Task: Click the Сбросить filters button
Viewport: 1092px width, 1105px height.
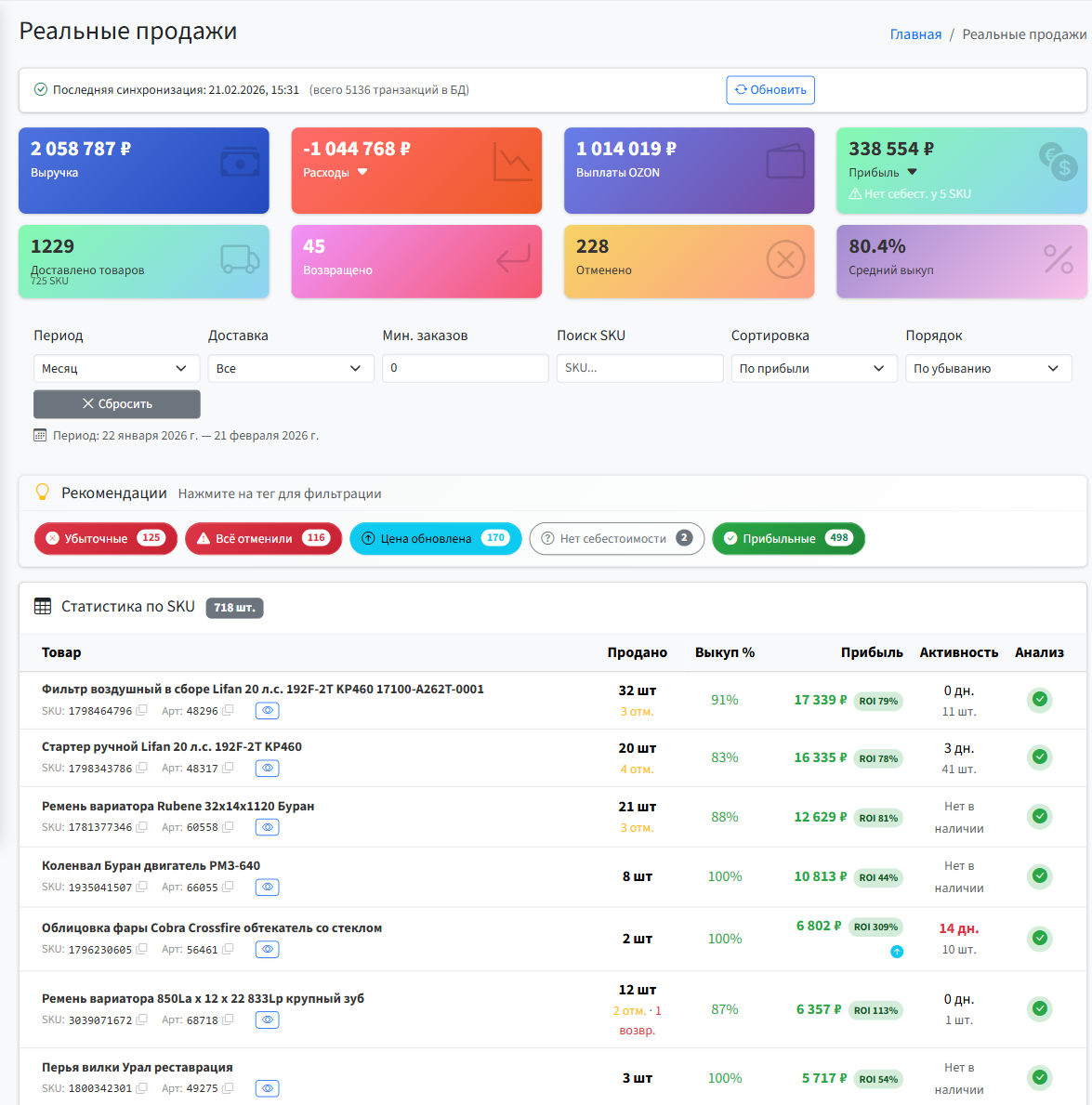Action: click(x=117, y=404)
